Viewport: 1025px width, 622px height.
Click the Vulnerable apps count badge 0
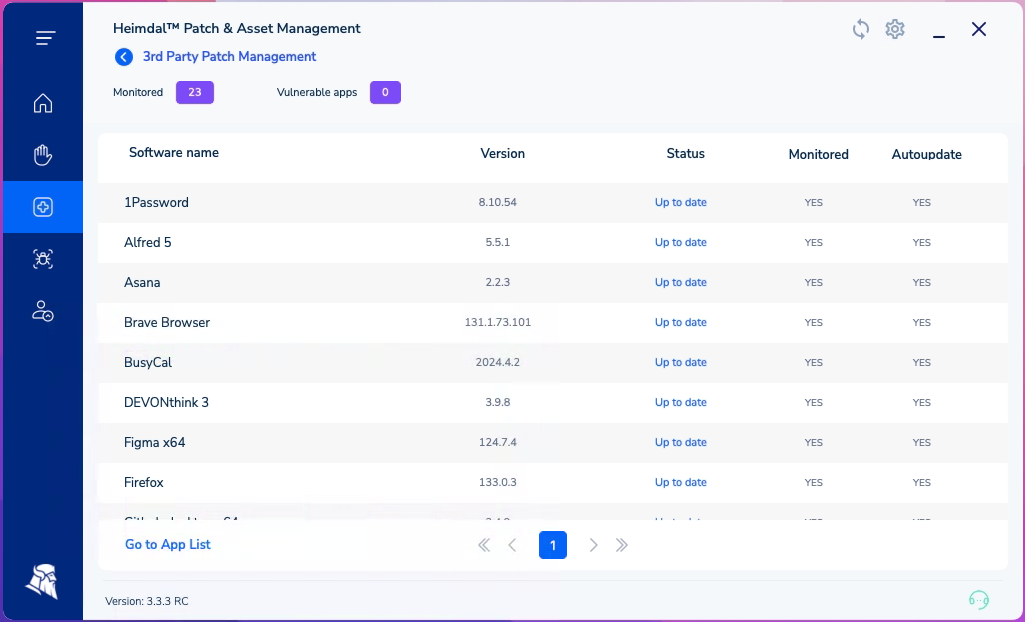pos(385,92)
